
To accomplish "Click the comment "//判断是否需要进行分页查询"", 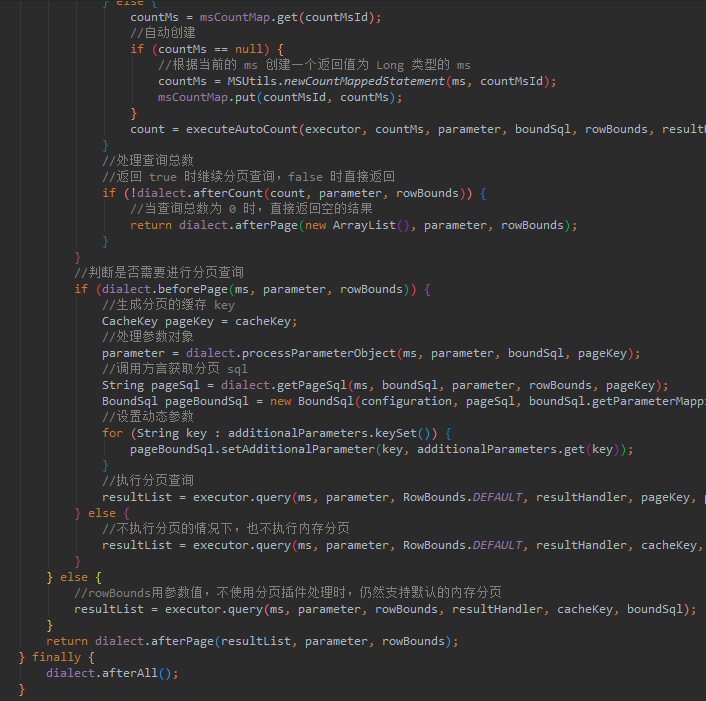I will pos(159,272).
